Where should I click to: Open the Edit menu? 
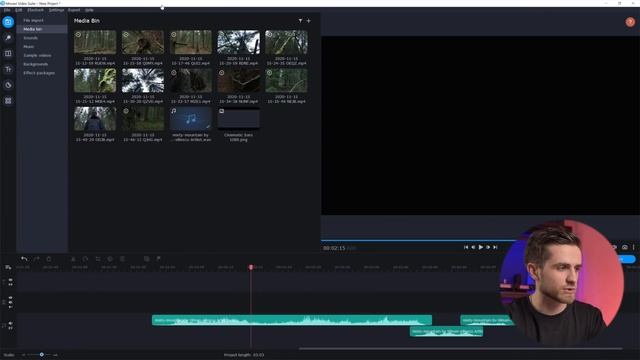point(19,10)
